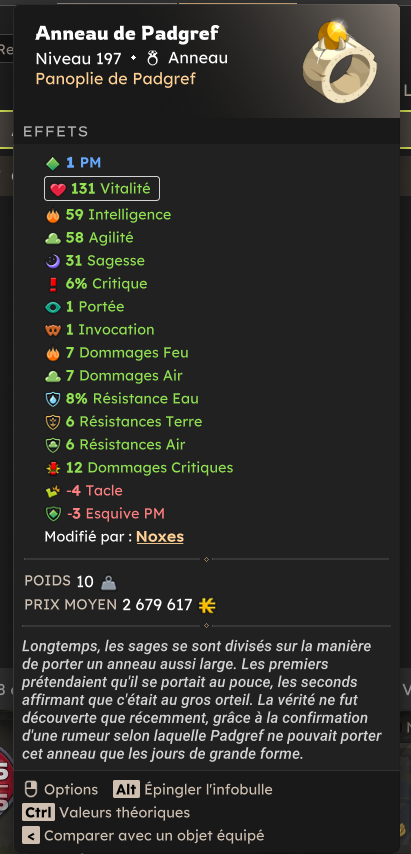
Task: Click the weight icon next to Poids
Action: (108, 583)
